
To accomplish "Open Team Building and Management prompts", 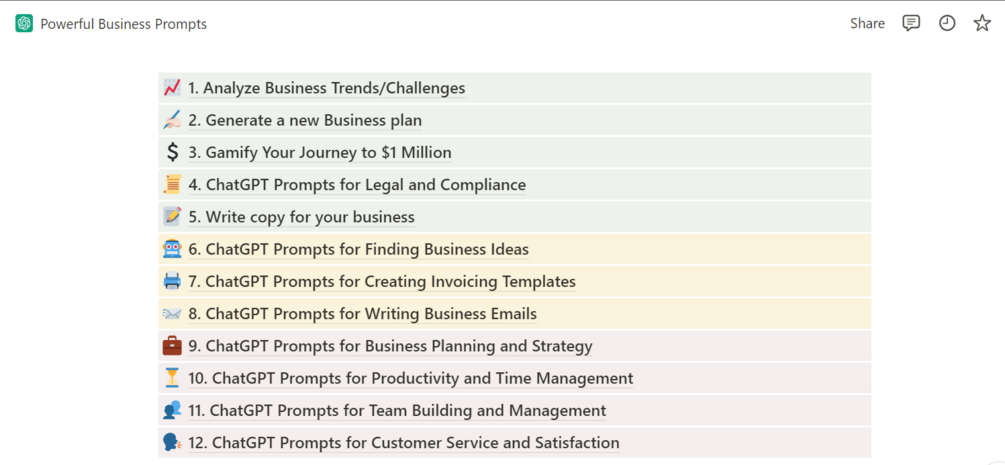I will tap(397, 411).
